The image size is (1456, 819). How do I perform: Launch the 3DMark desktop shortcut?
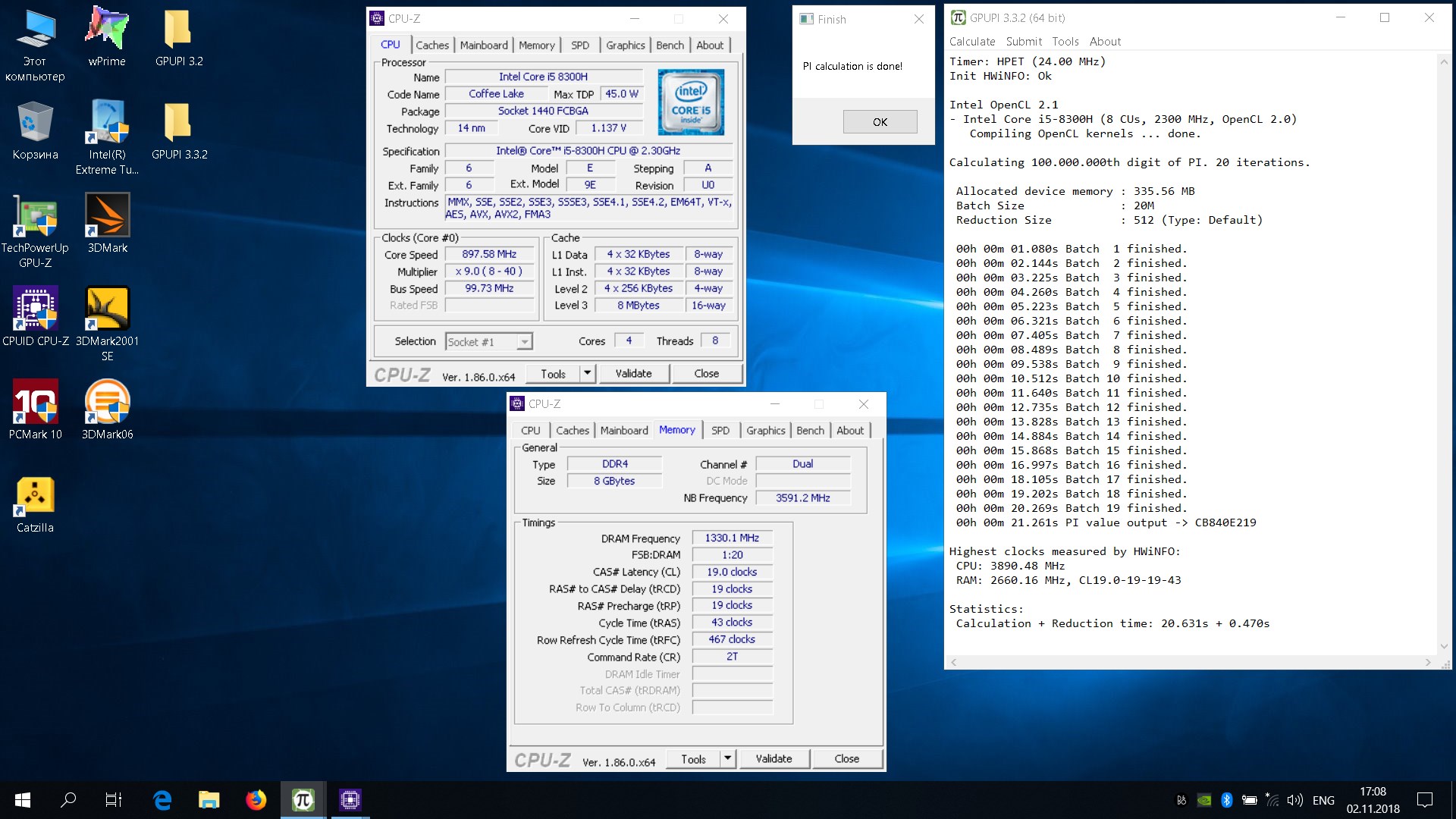(107, 223)
